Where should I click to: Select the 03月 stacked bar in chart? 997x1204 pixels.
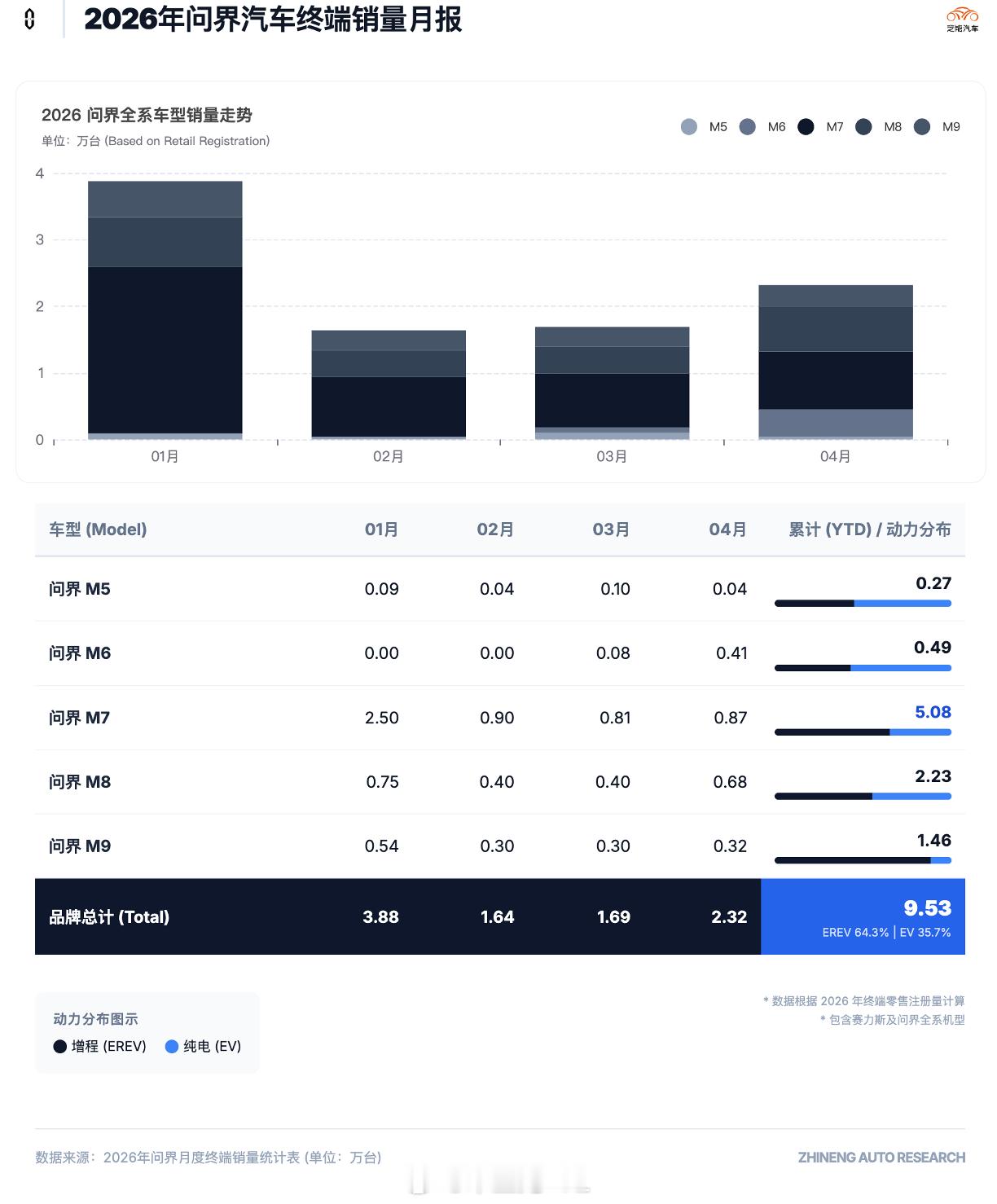pos(612,383)
